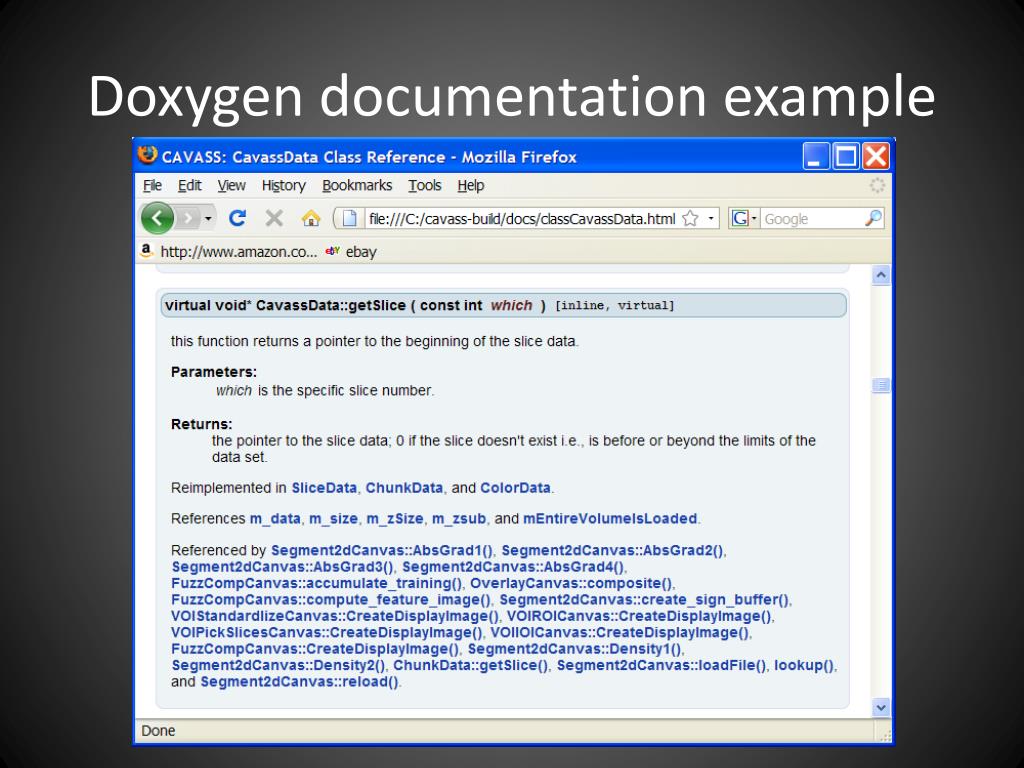
Task: Follow the ColorData link
Action: (x=515, y=488)
